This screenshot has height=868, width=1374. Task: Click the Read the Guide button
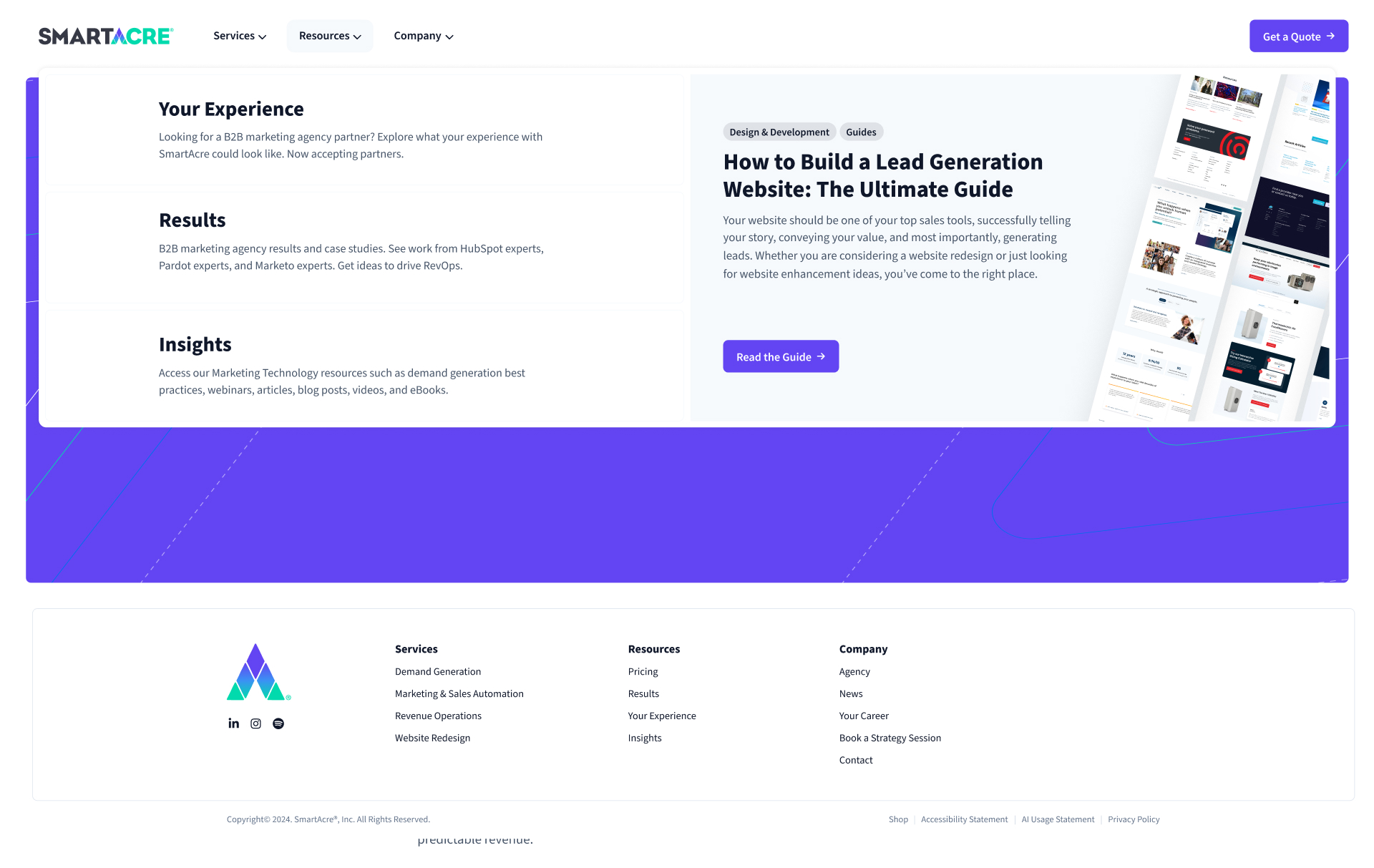tap(780, 356)
